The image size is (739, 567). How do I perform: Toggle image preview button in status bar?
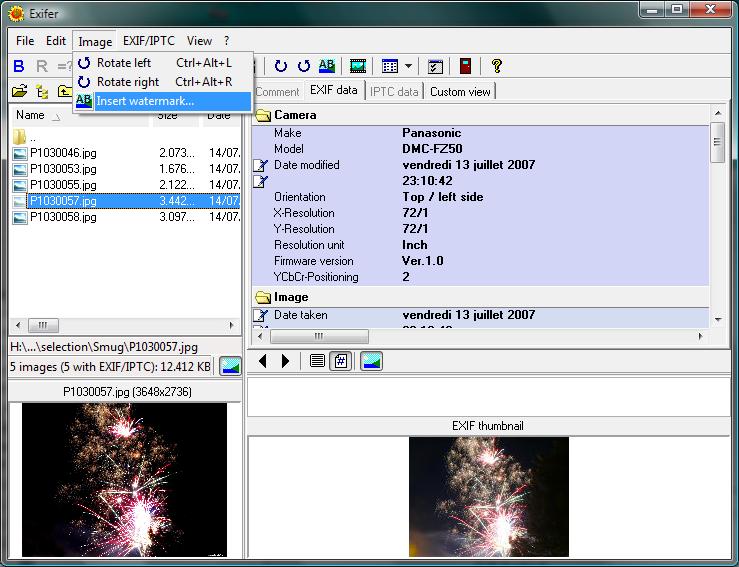230,366
